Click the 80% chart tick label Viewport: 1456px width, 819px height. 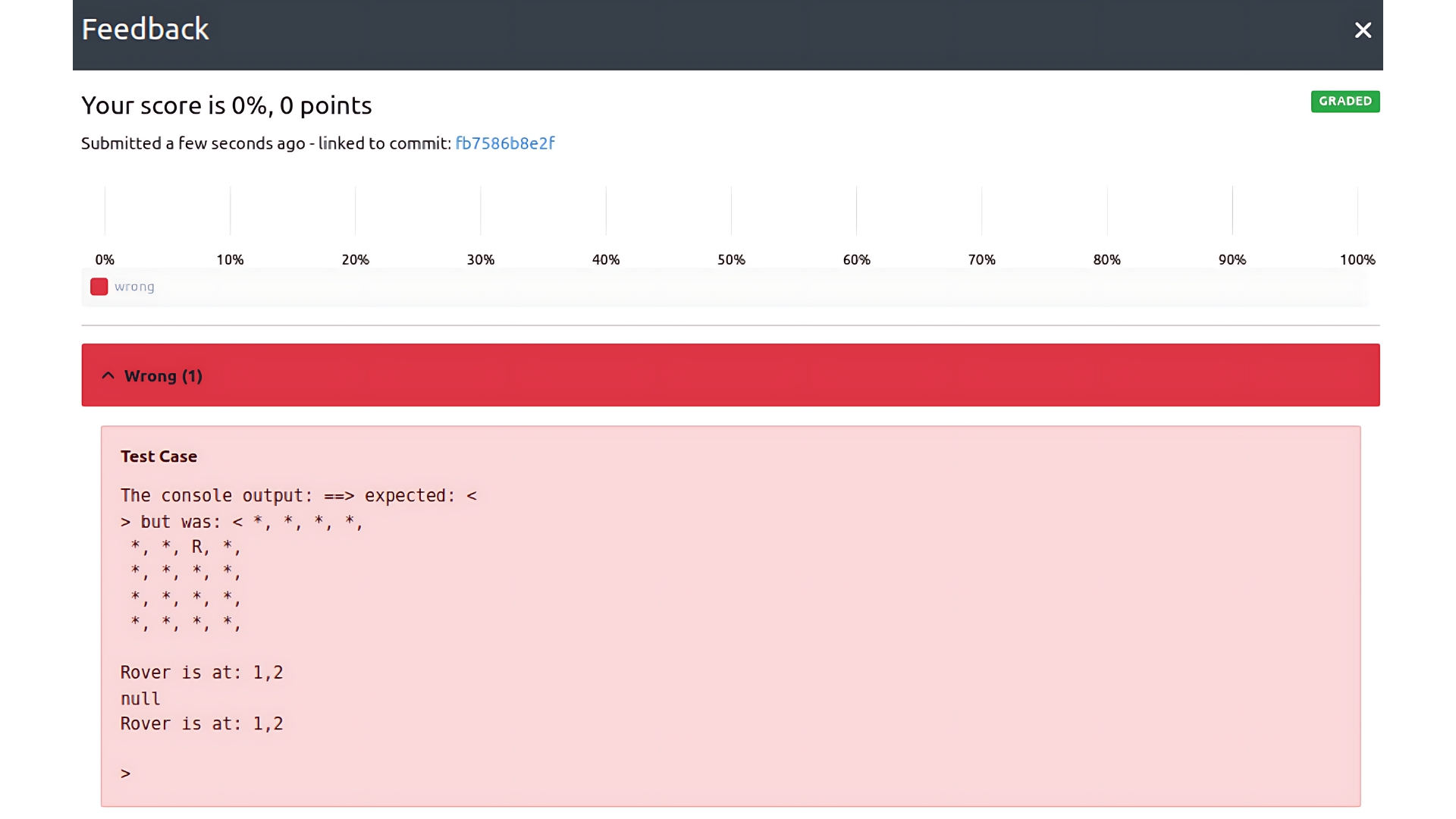coord(1106,260)
